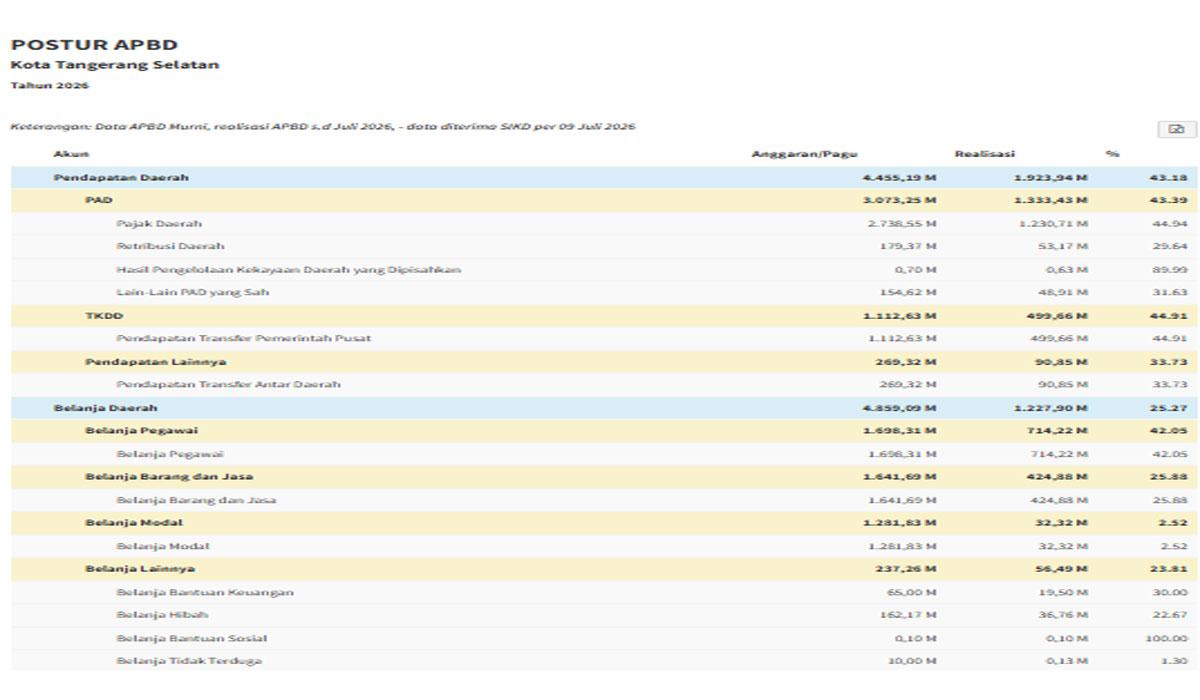Select the Pendapatan Lainnya group row

(600, 362)
